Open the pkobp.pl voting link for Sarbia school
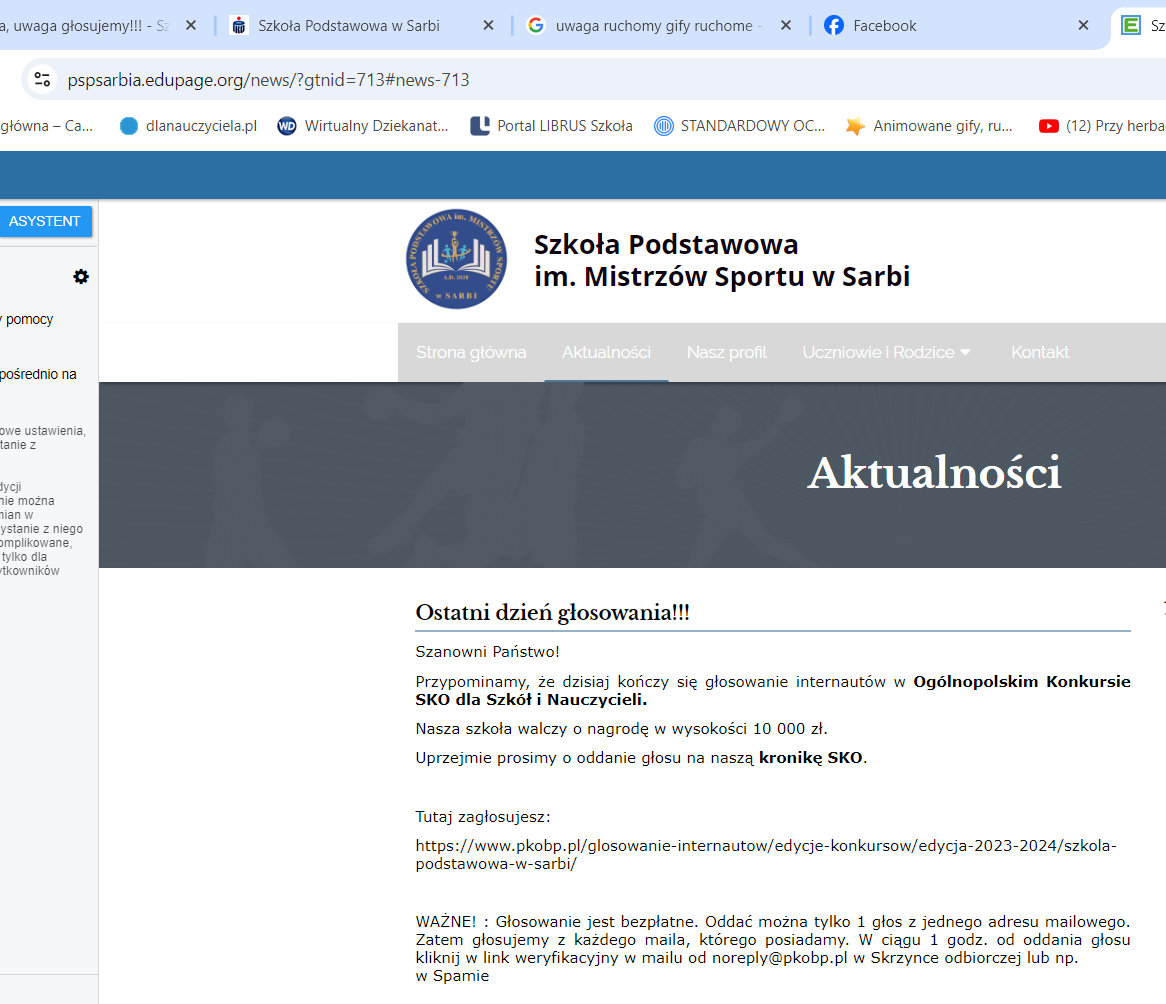Image resolution: width=1166 pixels, height=1004 pixels. click(766, 855)
